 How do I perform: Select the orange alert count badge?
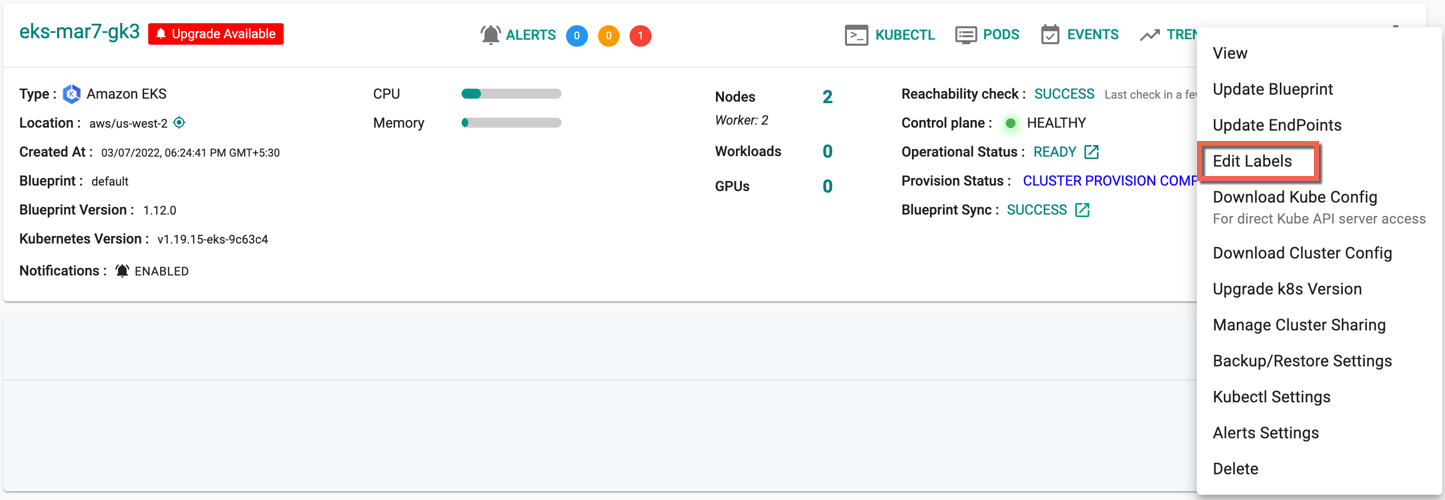pos(608,36)
